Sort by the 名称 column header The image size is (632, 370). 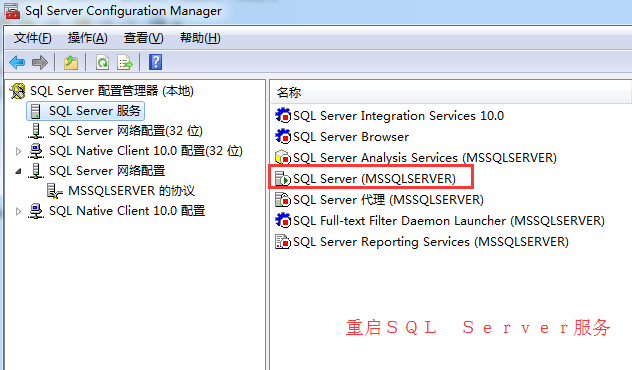click(450, 92)
